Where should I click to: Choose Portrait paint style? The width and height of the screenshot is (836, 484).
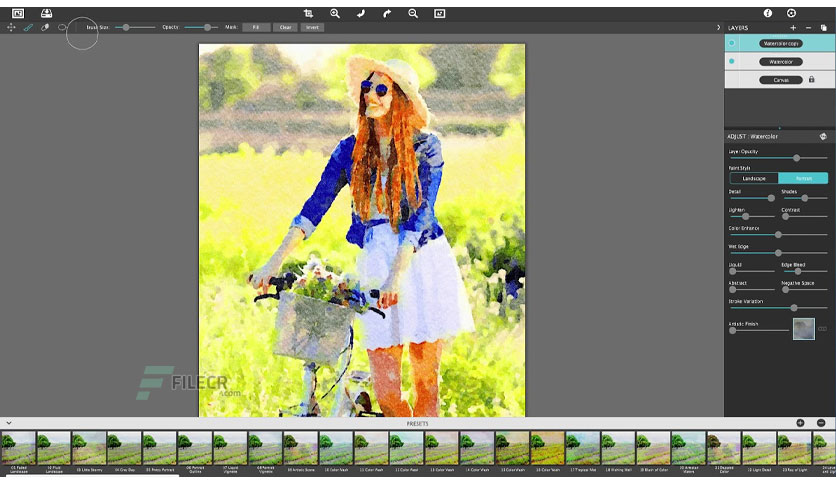tap(803, 179)
